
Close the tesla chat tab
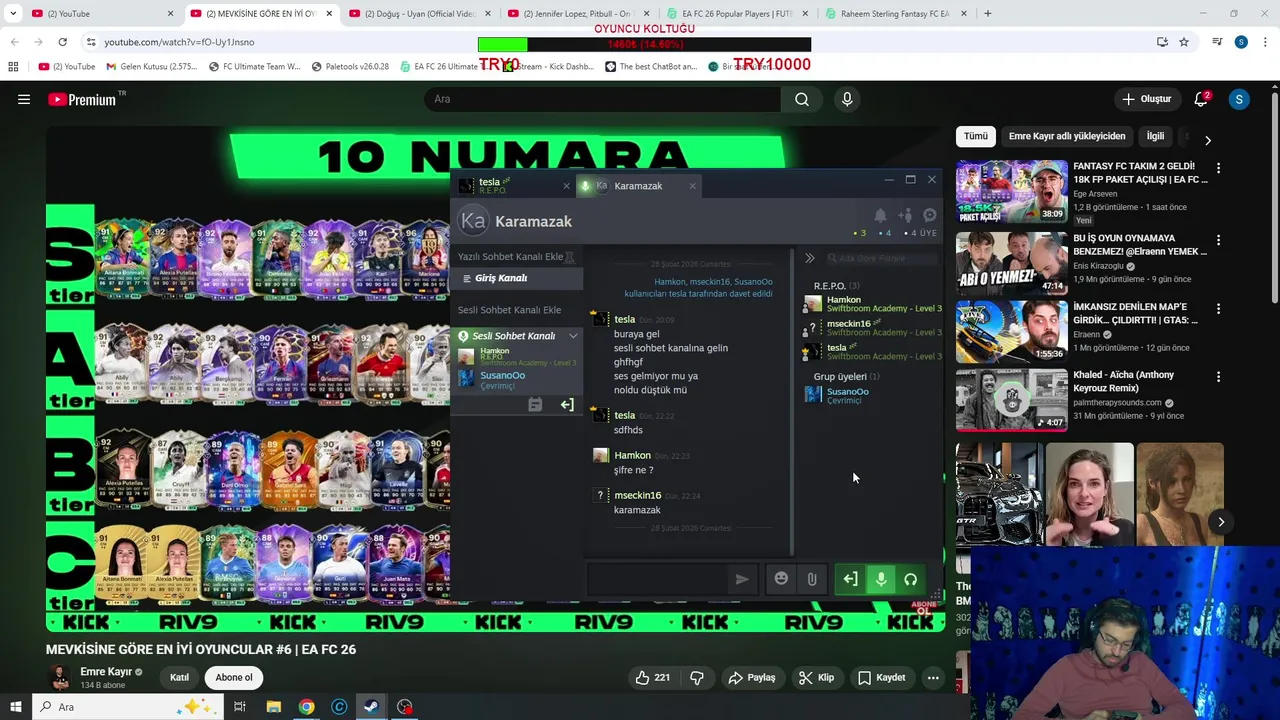click(566, 186)
